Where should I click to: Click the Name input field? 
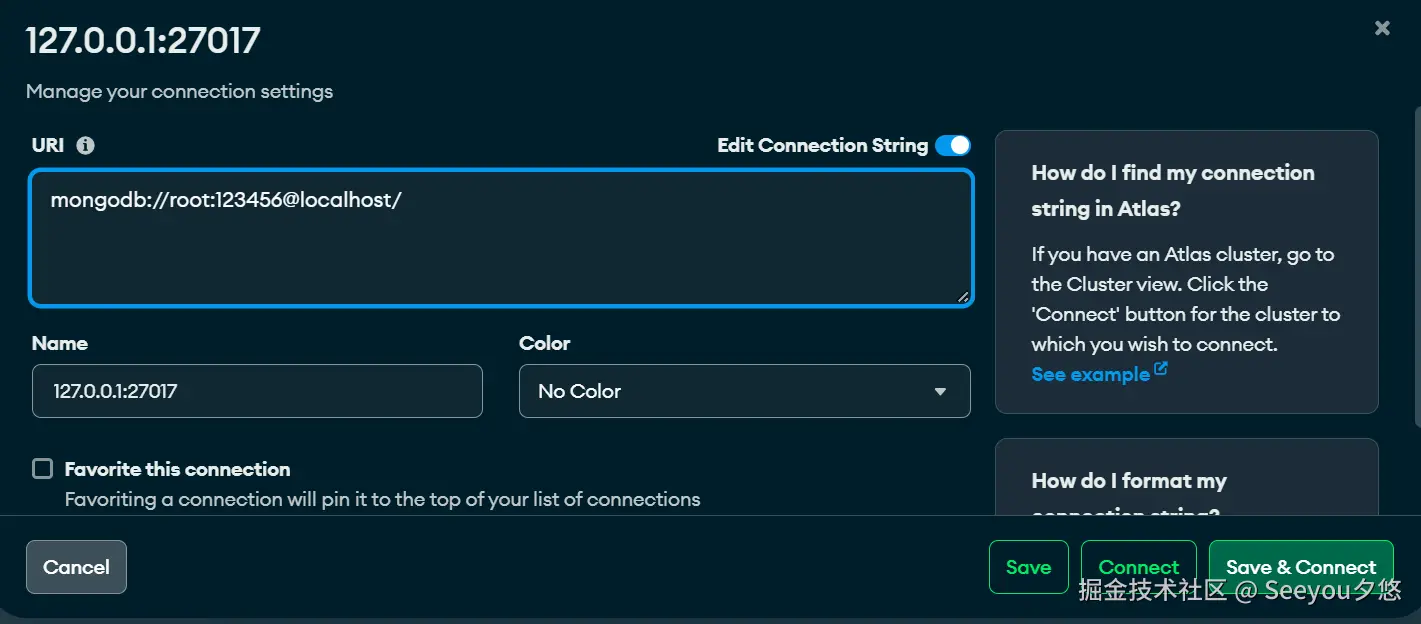pyautogui.click(x=257, y=391)
